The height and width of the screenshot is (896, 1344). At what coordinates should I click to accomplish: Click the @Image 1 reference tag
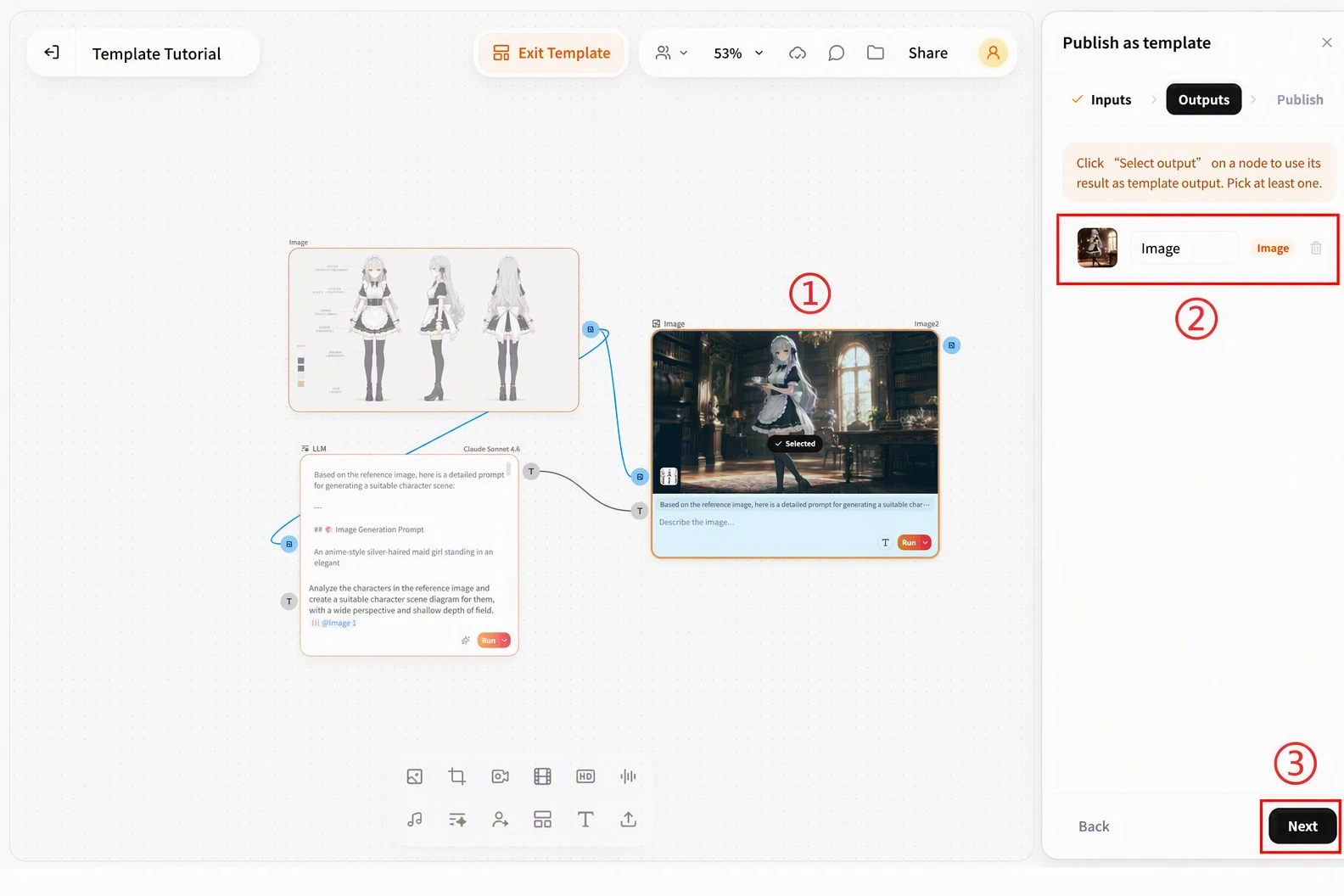pos(334,623)
